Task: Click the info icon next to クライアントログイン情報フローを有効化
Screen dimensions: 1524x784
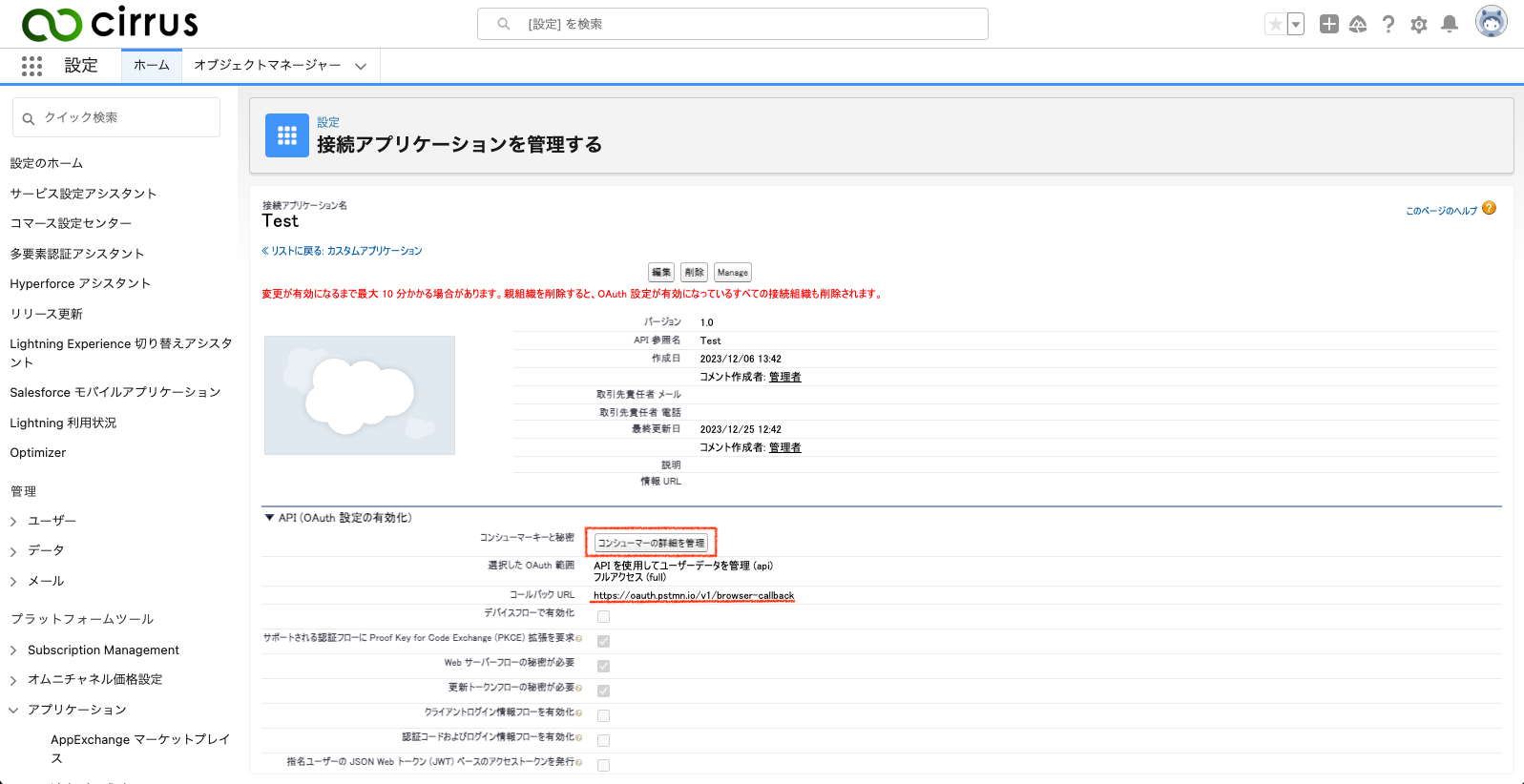Action: click(x=578, y=712)
